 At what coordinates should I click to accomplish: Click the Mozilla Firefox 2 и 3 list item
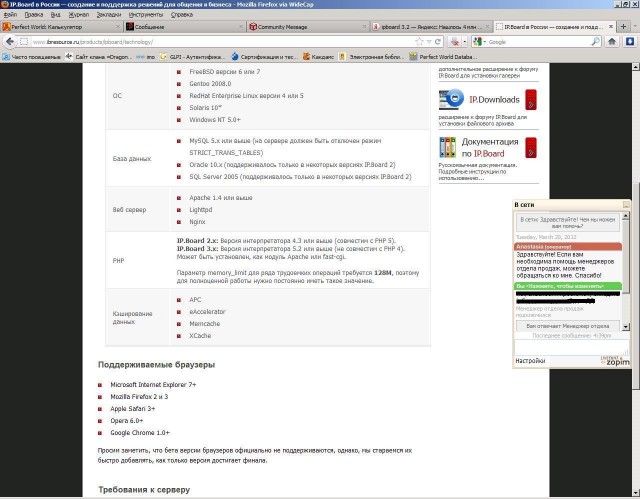(x=139, y=397)
